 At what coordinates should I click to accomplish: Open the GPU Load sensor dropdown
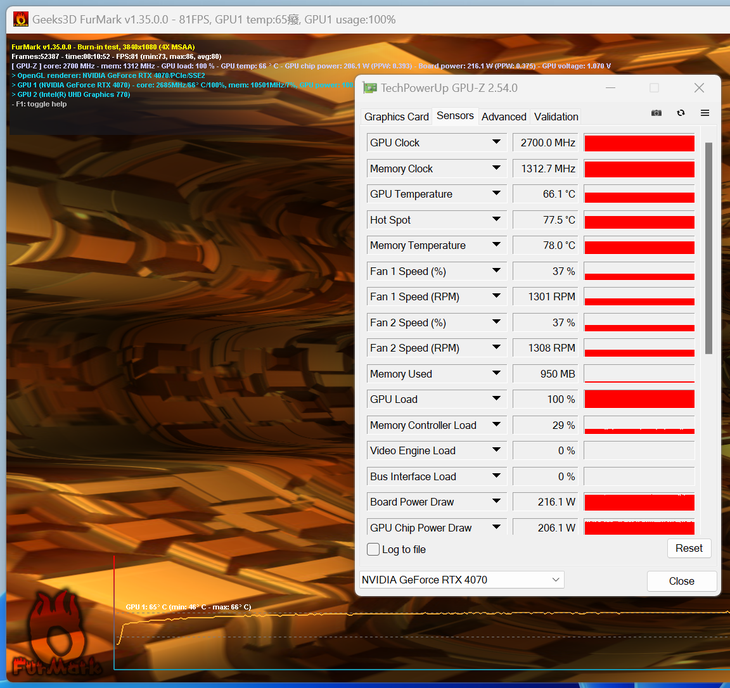click(x=496, y=399)
